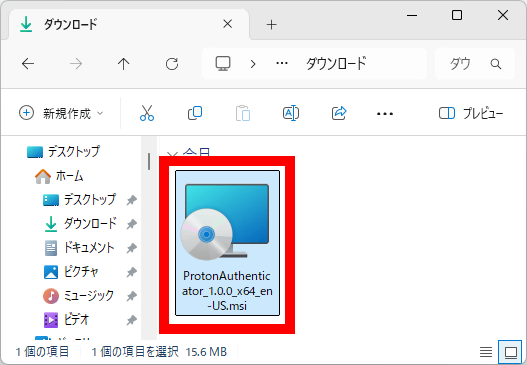Open ミュージック in the sidebar
The image size is (527, 365).
coord(78,296)
